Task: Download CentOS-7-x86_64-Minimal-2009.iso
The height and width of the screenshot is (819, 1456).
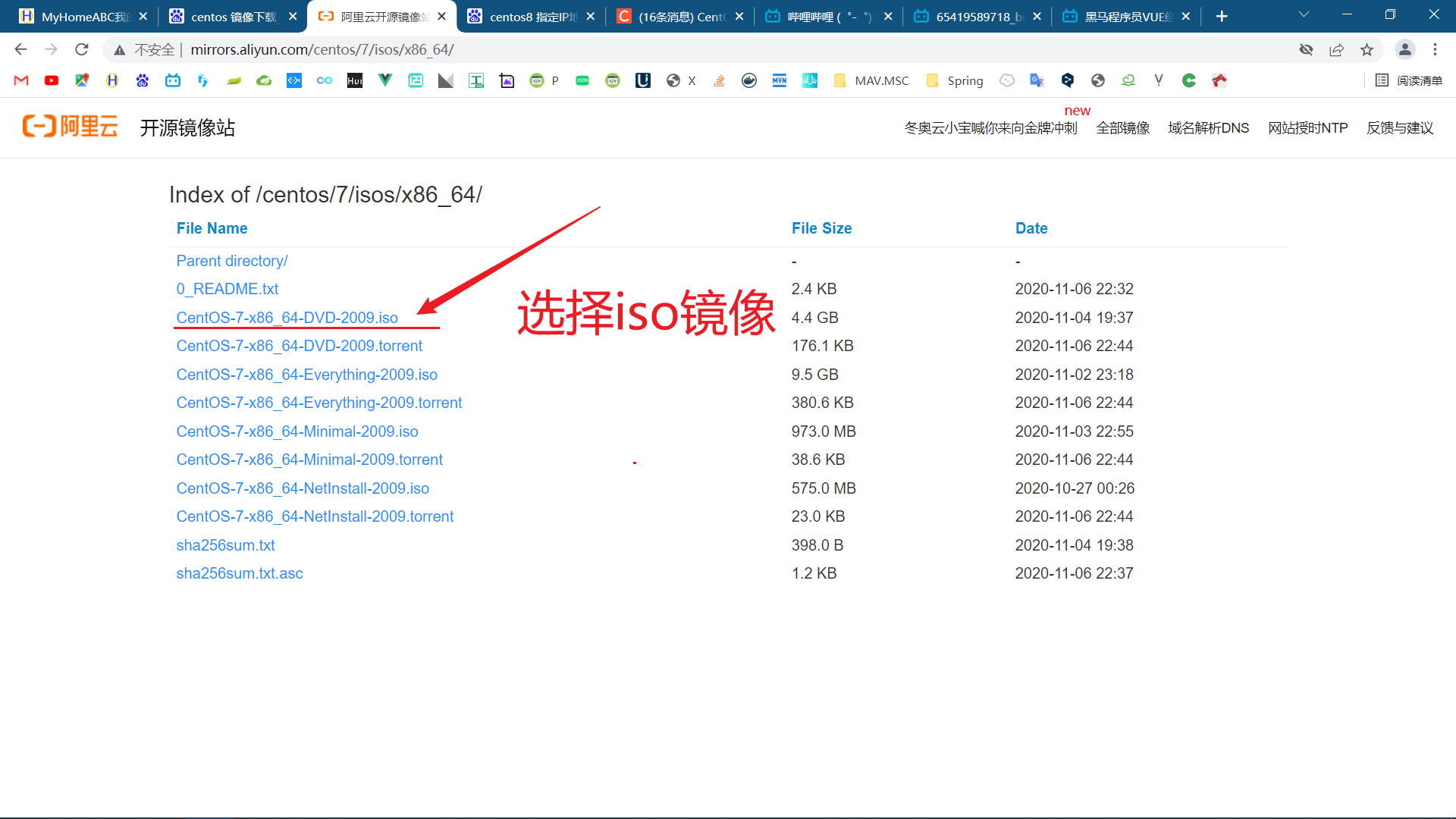Action: tap(297, 431)
